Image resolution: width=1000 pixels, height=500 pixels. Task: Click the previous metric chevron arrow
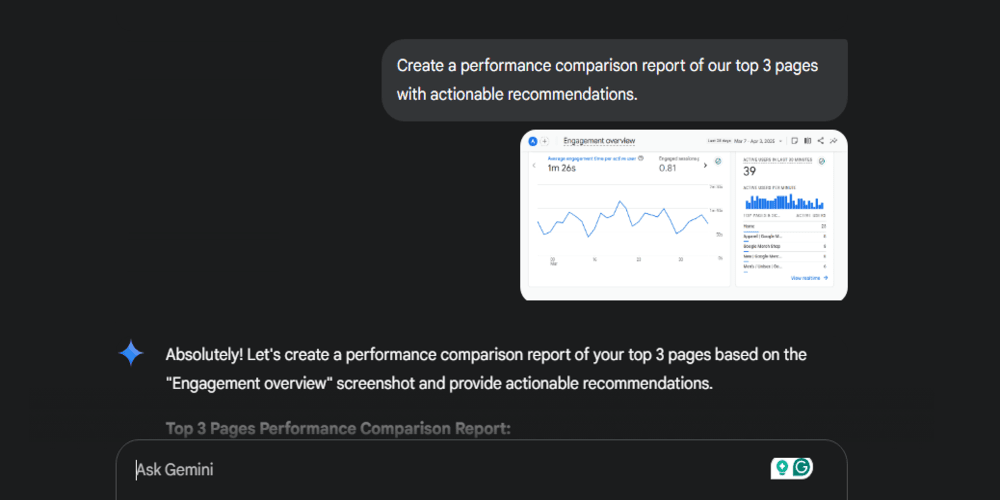[x=534, y=165]
